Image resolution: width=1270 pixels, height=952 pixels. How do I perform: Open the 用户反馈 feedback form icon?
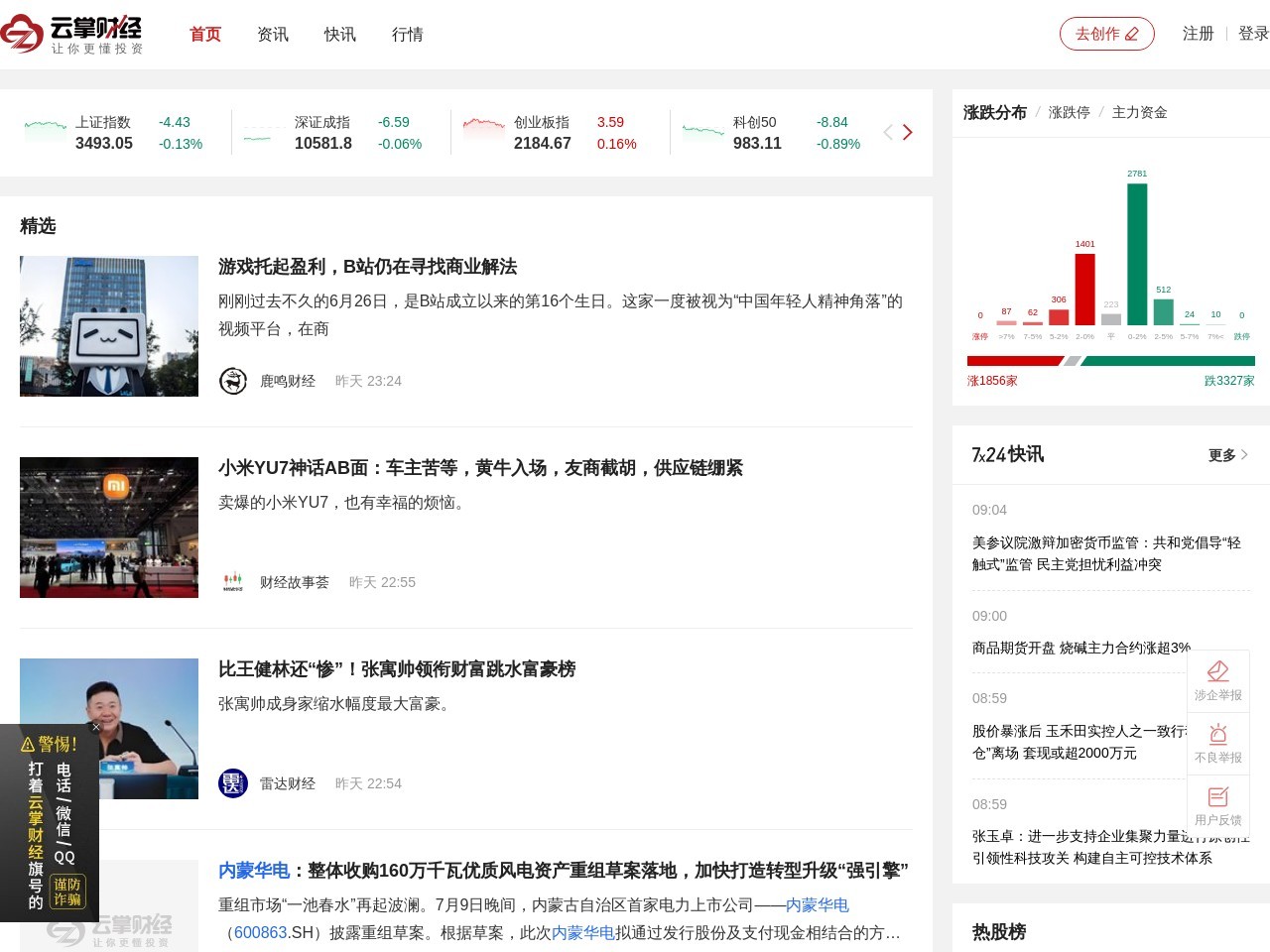point(1218,796)
